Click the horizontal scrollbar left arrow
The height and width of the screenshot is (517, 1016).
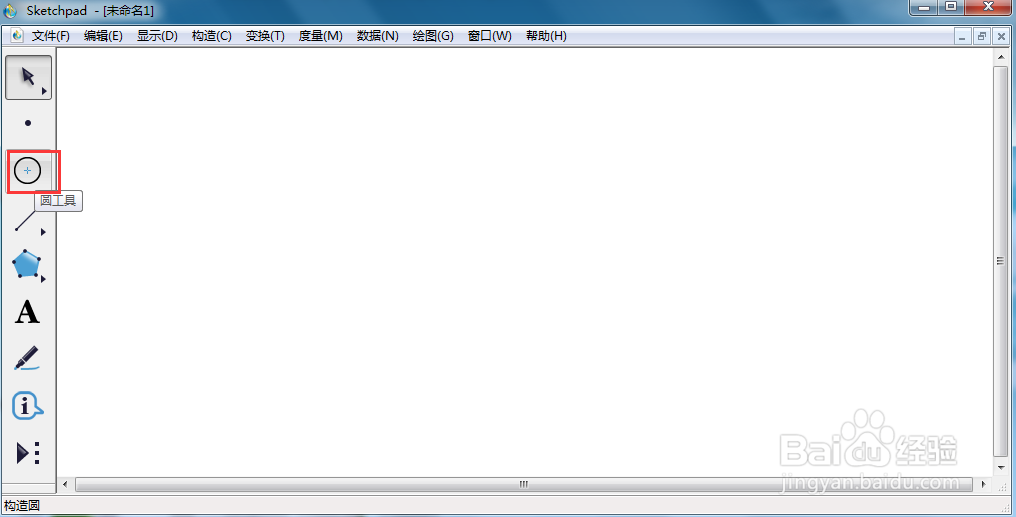pyautogui.click(x=65, y=484)
